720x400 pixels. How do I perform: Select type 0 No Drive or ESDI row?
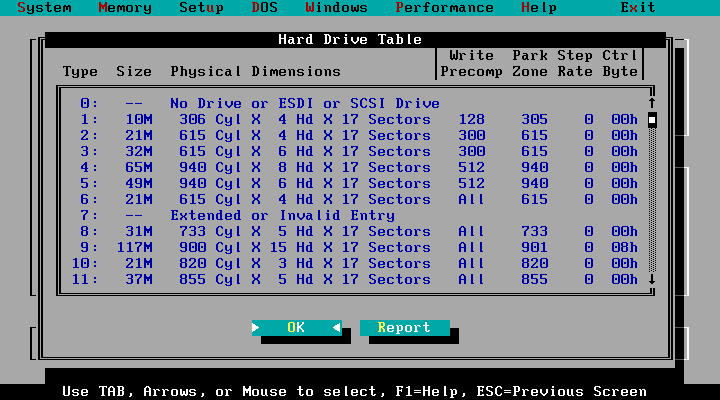[350, 103]
